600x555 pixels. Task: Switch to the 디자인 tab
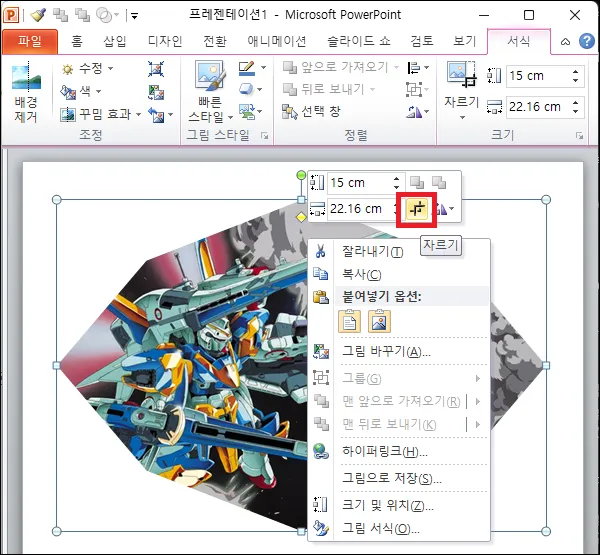click(165, 41)
